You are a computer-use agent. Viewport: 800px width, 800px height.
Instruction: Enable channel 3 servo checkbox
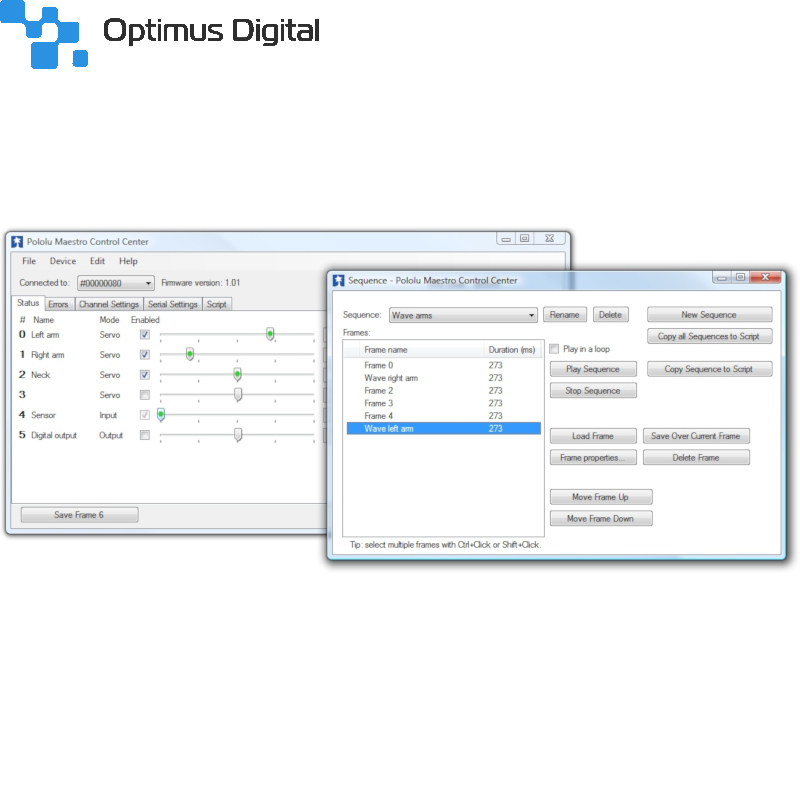coord(145,395)
